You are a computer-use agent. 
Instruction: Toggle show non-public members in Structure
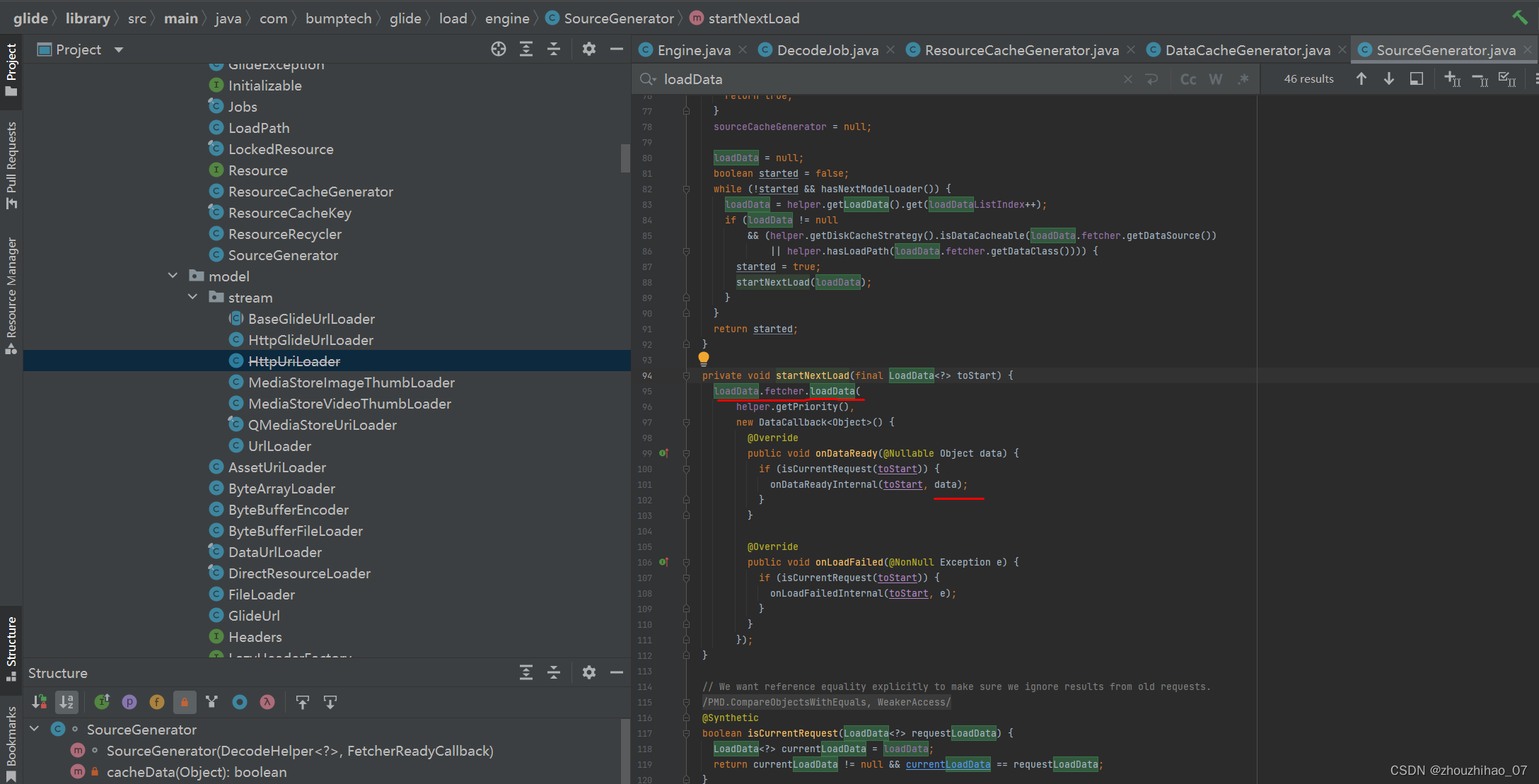(185, 702)
